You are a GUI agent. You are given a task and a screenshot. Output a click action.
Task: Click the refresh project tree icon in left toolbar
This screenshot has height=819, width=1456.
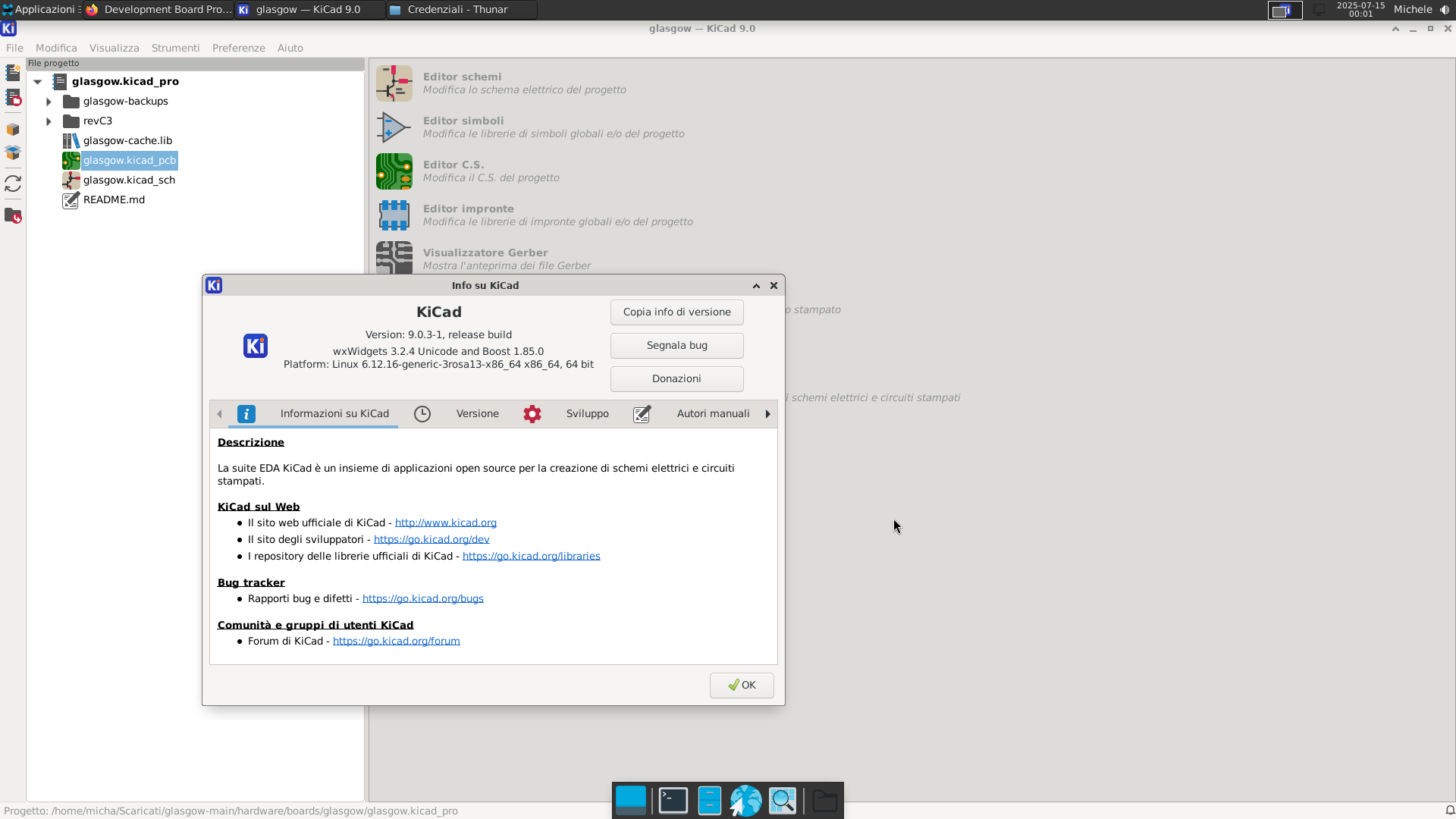(x=13, y=184)
